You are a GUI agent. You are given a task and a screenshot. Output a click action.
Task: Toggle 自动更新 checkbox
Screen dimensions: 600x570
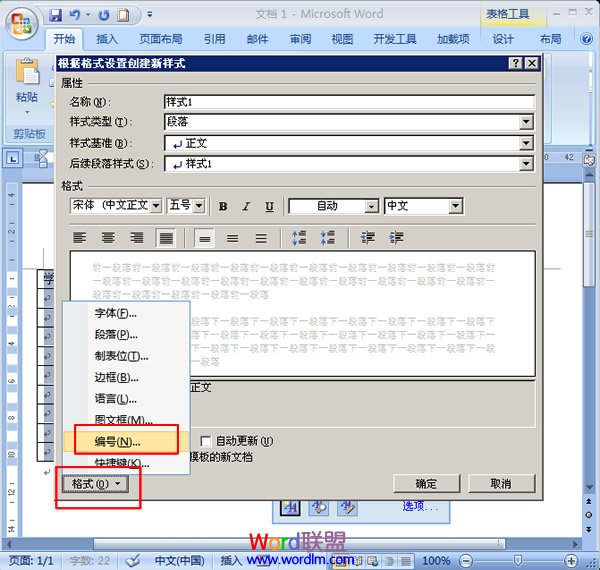205,441
